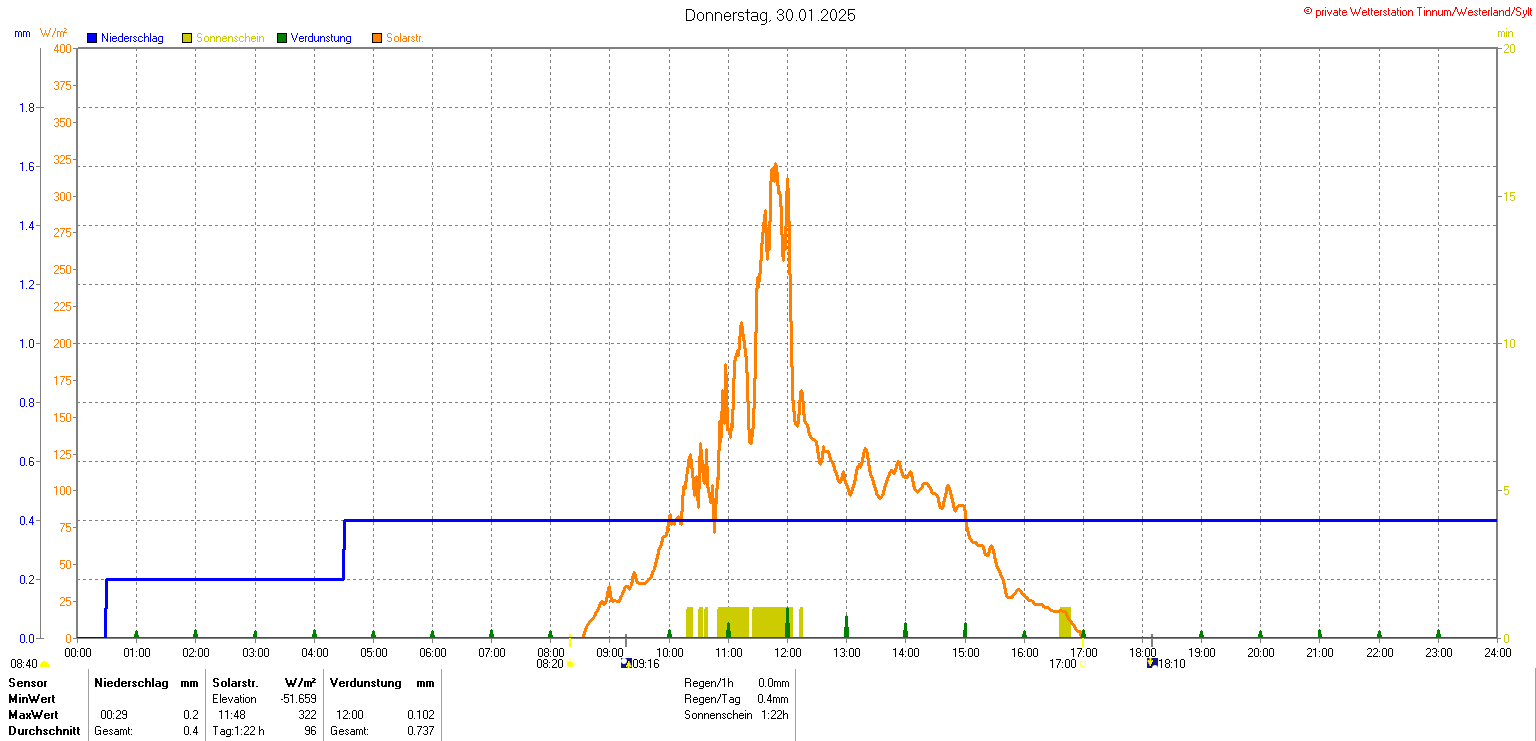The height and width of the screenshot is (741, 1536).
Task: Click the sunrise icon beside 08:20
Action: pos(570,664)
